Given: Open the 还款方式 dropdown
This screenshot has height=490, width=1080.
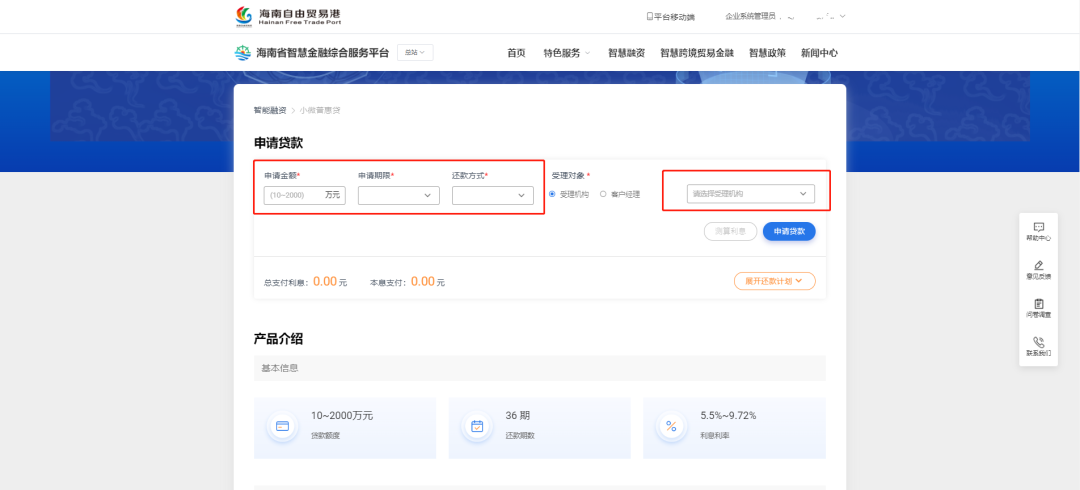Looking at the screenshot, I should click(493, 196).
